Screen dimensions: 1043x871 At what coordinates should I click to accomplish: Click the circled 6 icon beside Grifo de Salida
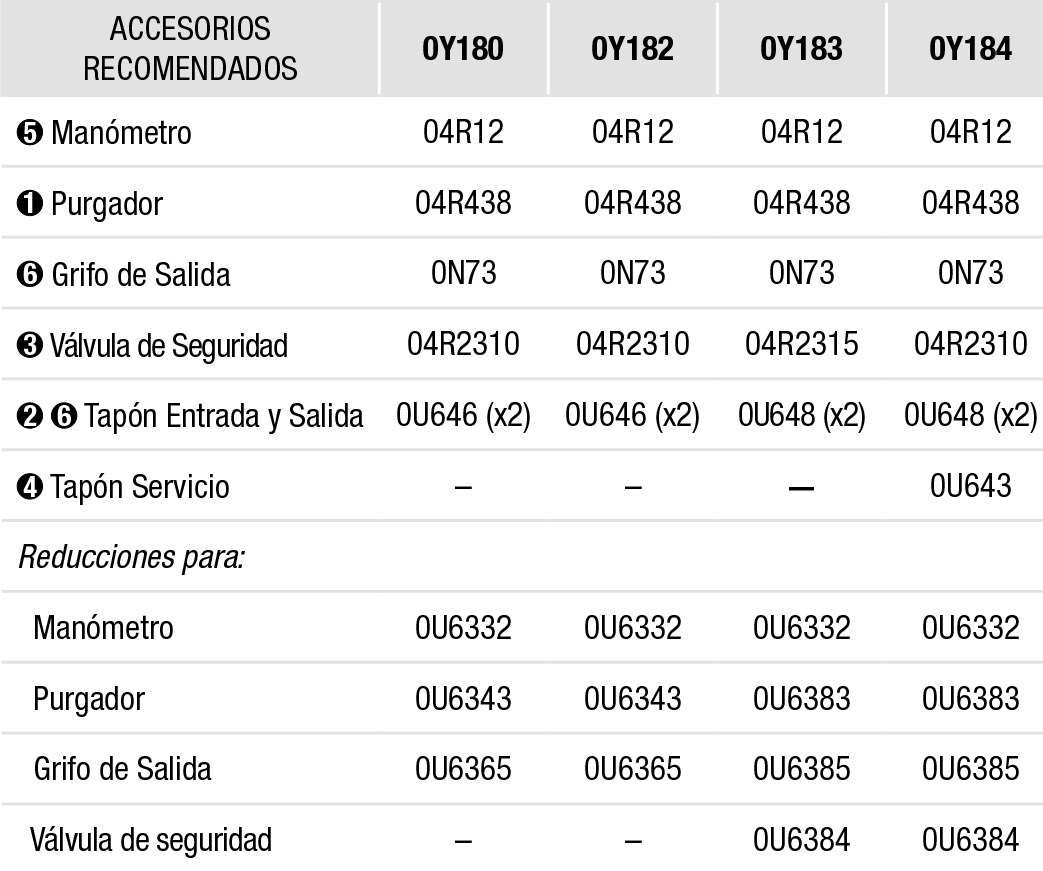(29, 275)
